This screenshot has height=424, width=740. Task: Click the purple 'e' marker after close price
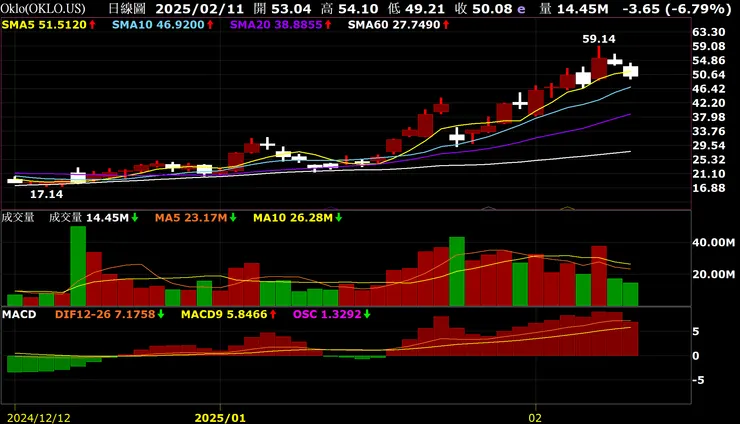tap(521, 9)
